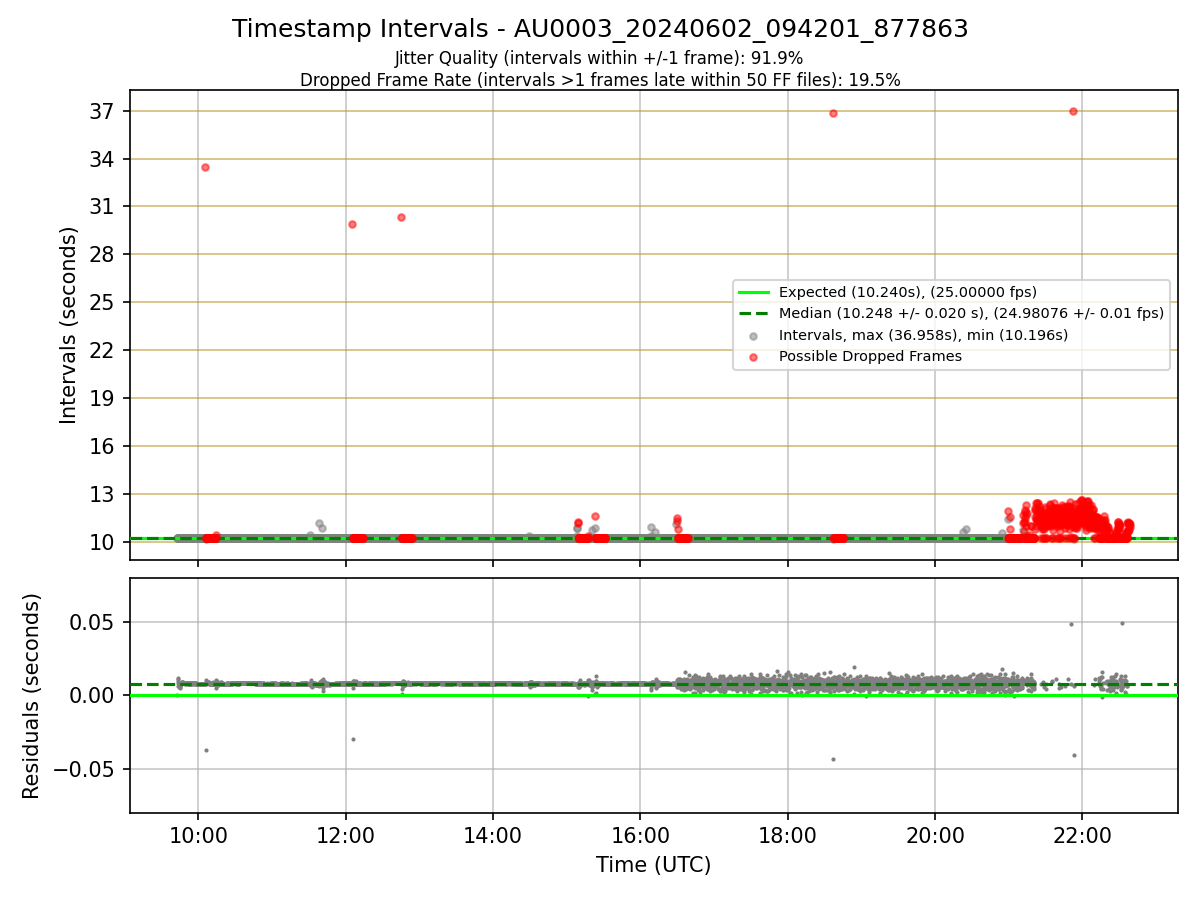Click the Intervals max/min legend entry

(923, 335)
